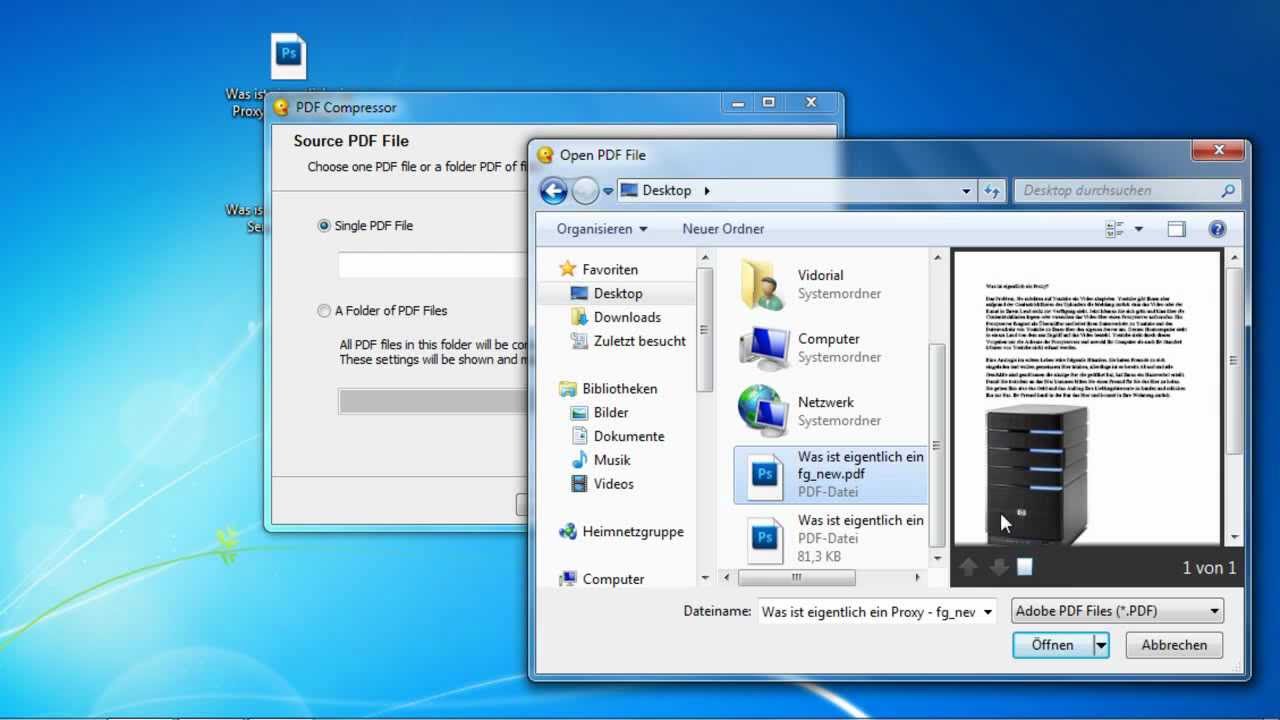Click previous page arrow in preview pane
The height and width of the screenshot is (720, 1280).
click(968, 567)
